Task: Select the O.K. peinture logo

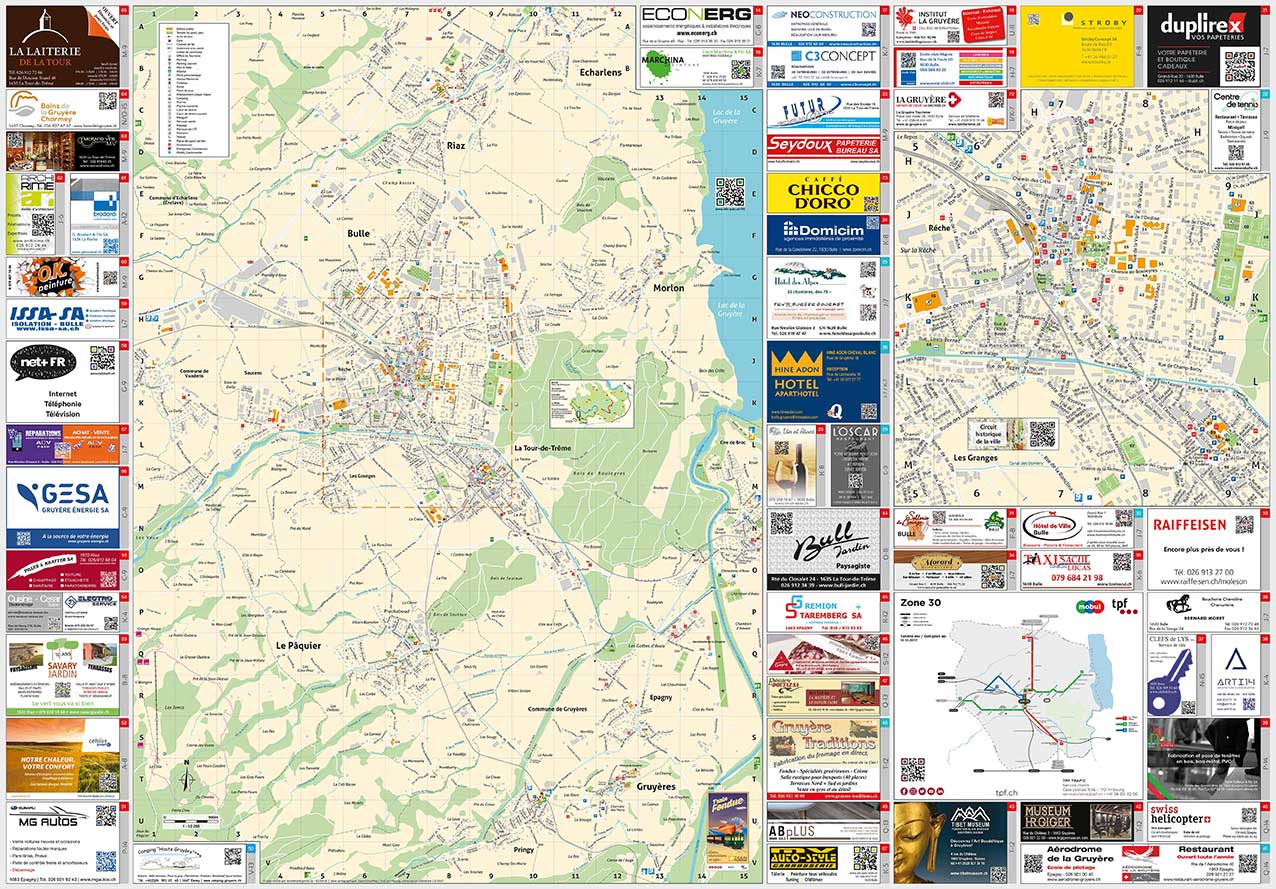Action: click(52, 275)
